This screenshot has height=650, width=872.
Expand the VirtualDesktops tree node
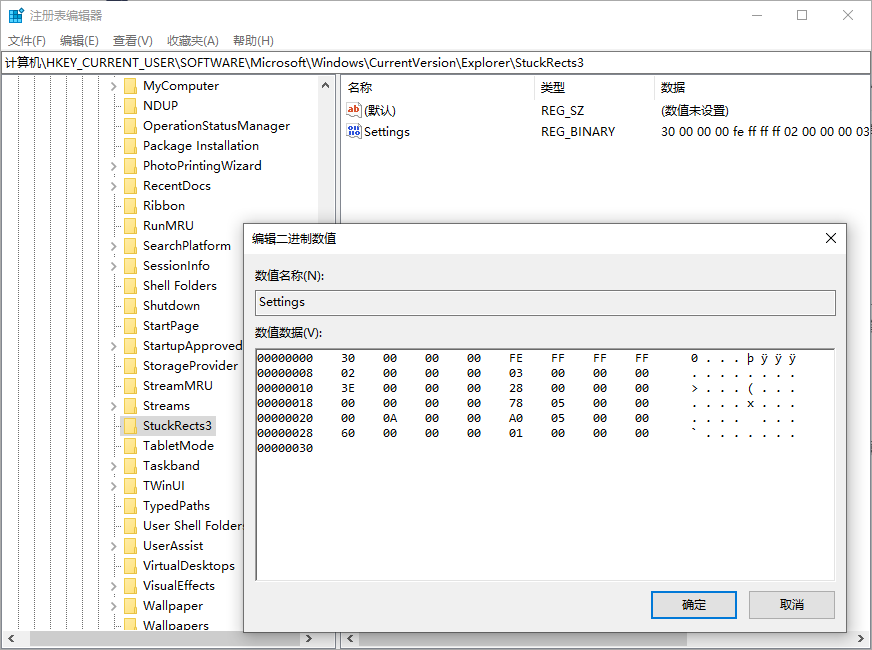(x=113, y=565)
